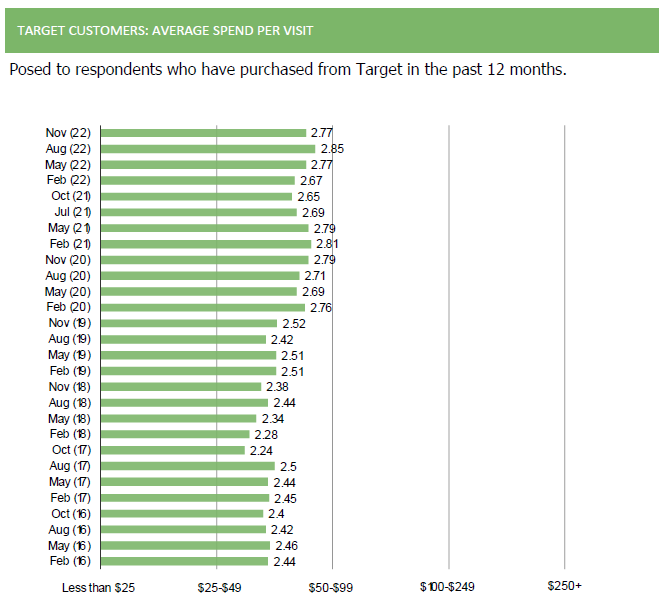This screenshot has height=608, width=665.
Task: Click the green 'Target Customers' header banner
Action: point(332,30)
